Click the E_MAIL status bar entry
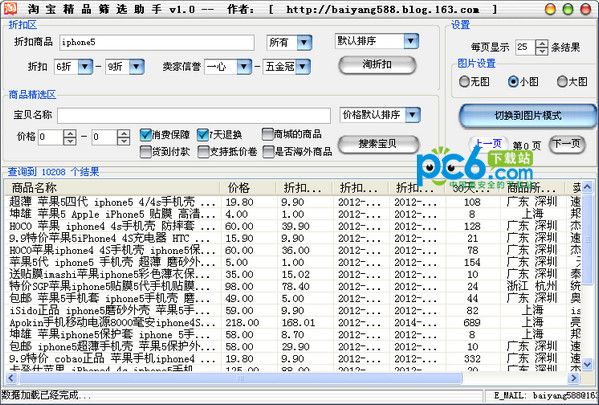Image resolution: width=599 pixels, height=405 pixels. coord(546,395)
